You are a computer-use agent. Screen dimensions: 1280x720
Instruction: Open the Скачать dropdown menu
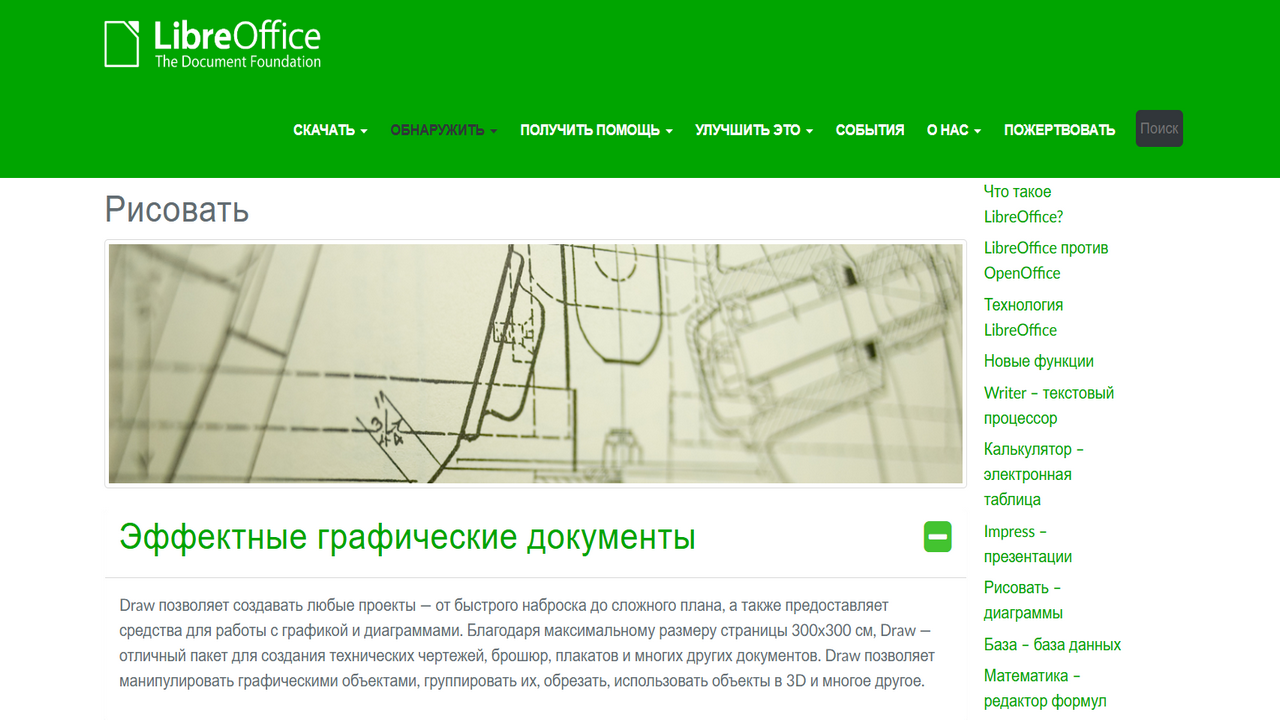point(330,130)
